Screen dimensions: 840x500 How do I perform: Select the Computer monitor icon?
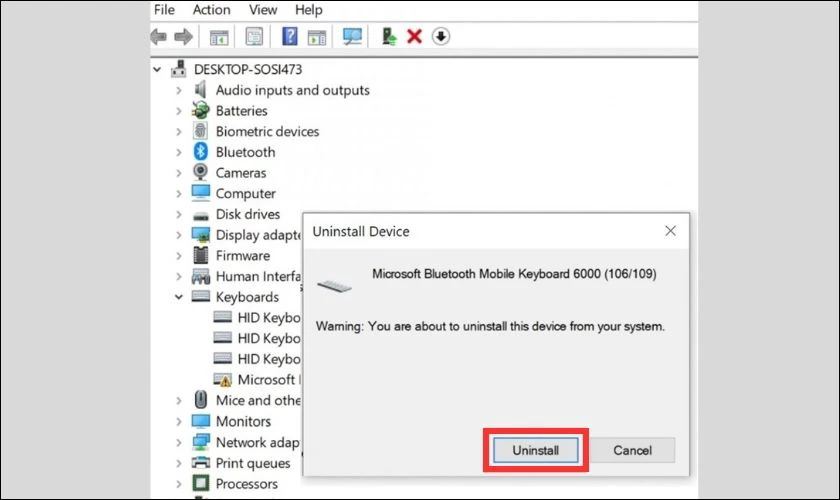point(201,193)
